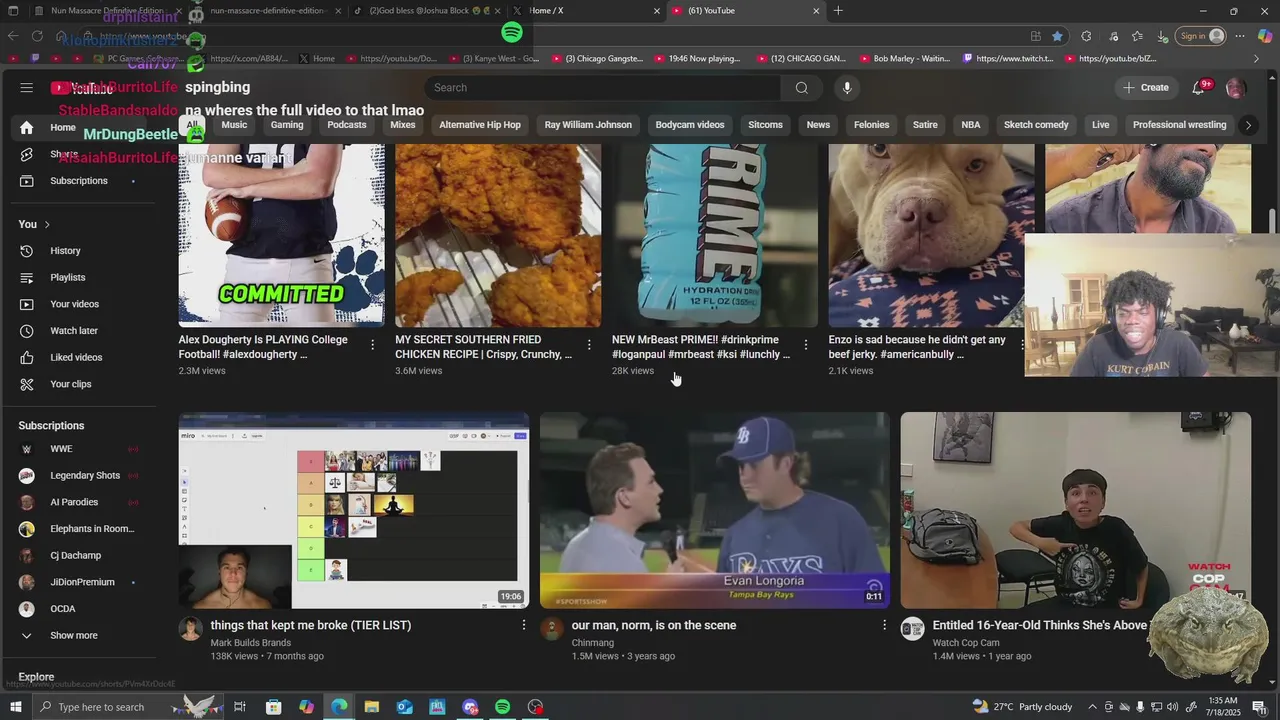Open options for fried chicken recipe short
Viewport: 1280px width, 720px height.
tap(589, 345)
